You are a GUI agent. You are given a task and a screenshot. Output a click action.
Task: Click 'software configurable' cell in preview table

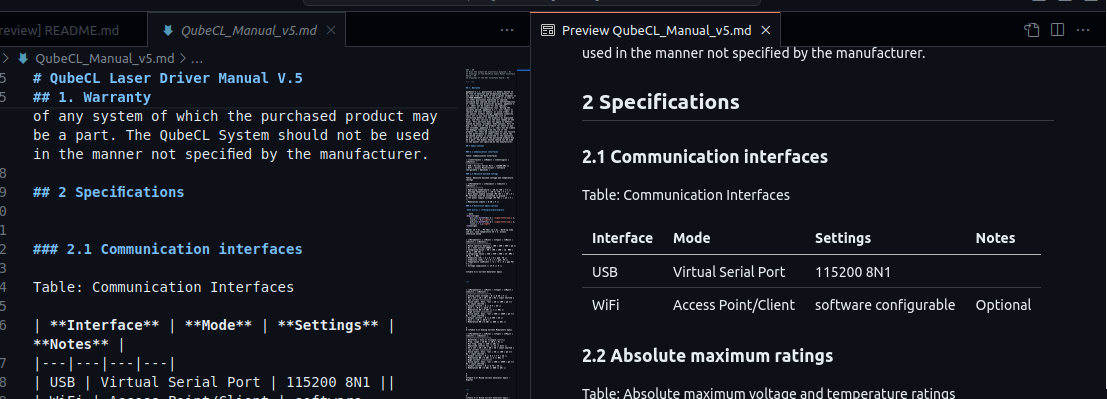885,305
